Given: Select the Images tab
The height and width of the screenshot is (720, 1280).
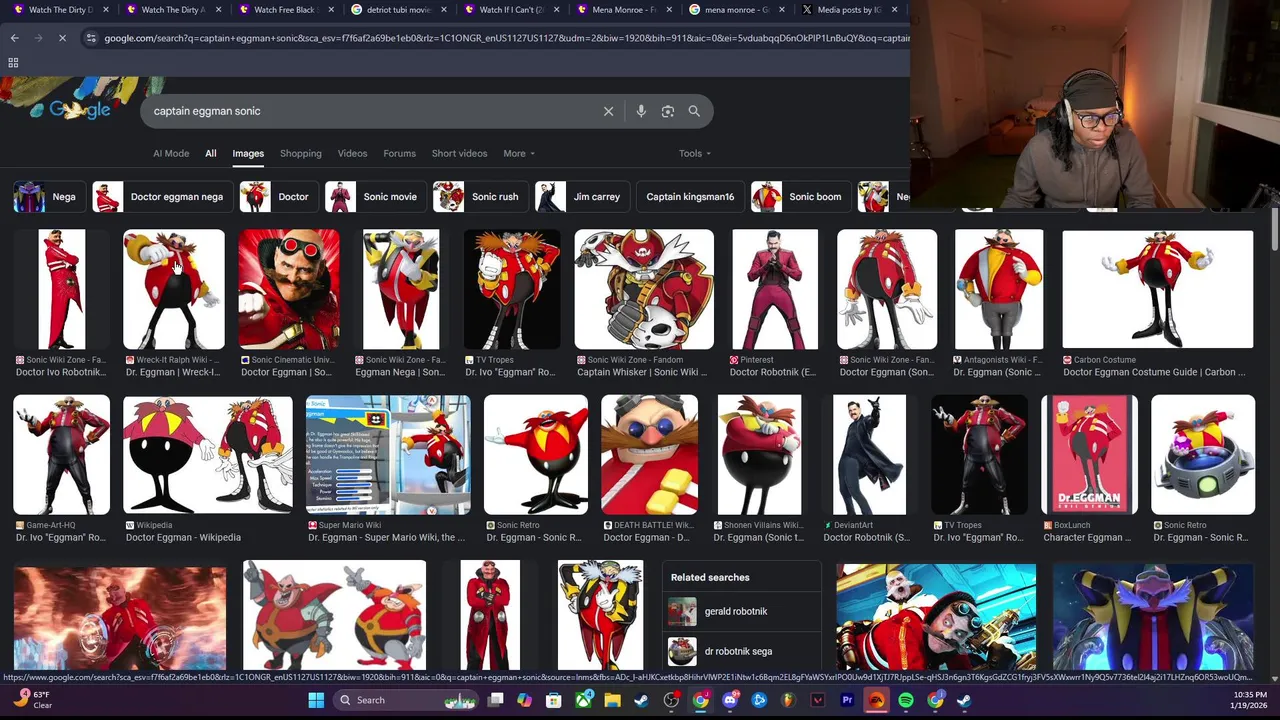Looking at the screenshot, I should click(x=248, y=153).
